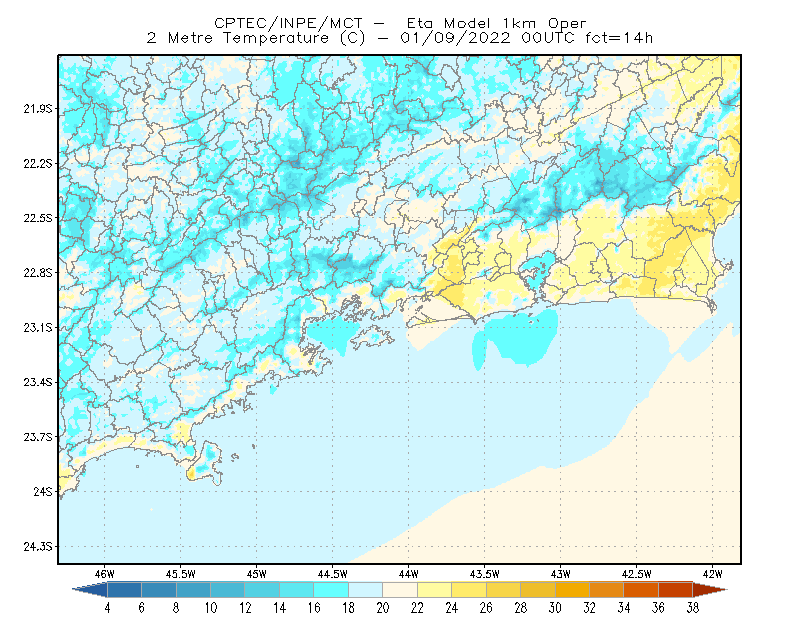The height and width of the screenshot is (618, 800).
Task: Click the orange 30-32 legend color box
Action: coord(572,590)
